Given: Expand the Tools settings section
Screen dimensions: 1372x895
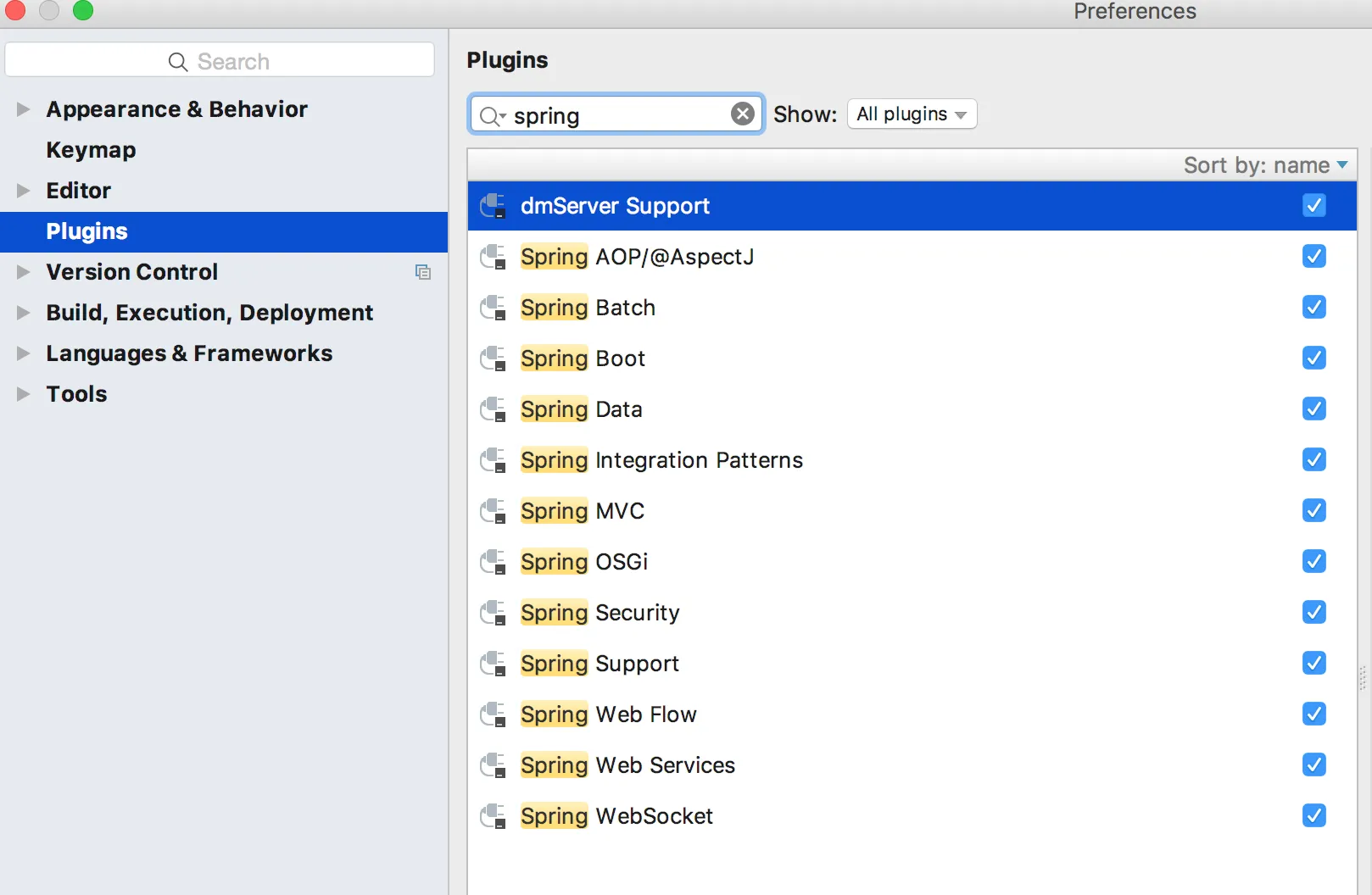Looking at the screenshot, I should pos(23,394).
